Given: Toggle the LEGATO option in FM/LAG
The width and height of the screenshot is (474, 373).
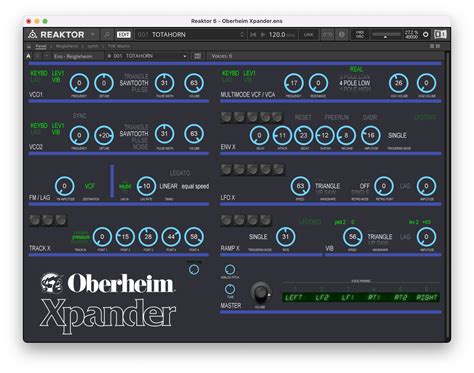Looking at the screenshot, I should pyautogui.click(x=180, y=173).
